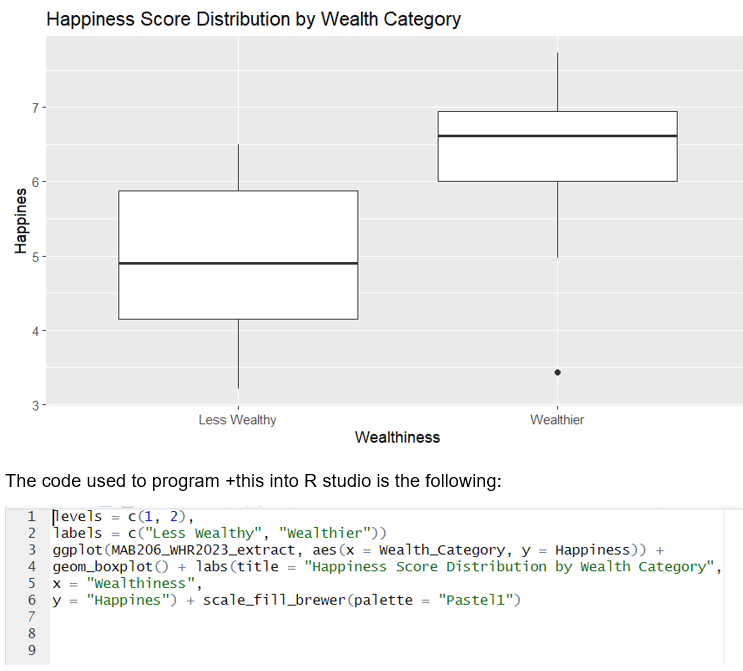Click the outlier point below Wealthier box
The height and width of the screenshot is (671, 743).
[x=558, y=372]
